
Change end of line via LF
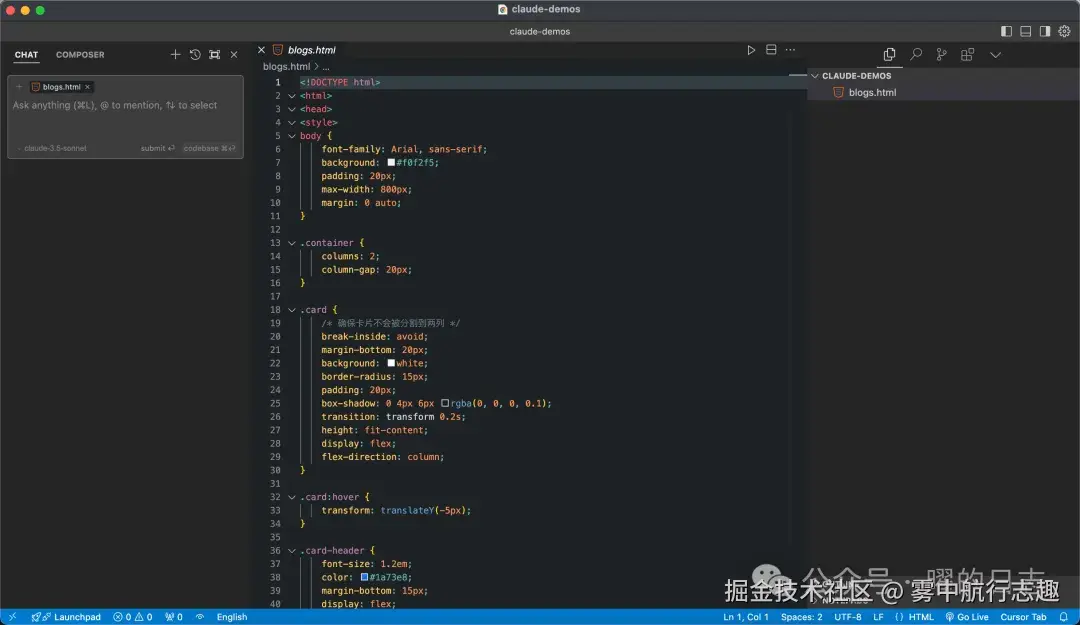pyautogui.click(x=878, y=617)
